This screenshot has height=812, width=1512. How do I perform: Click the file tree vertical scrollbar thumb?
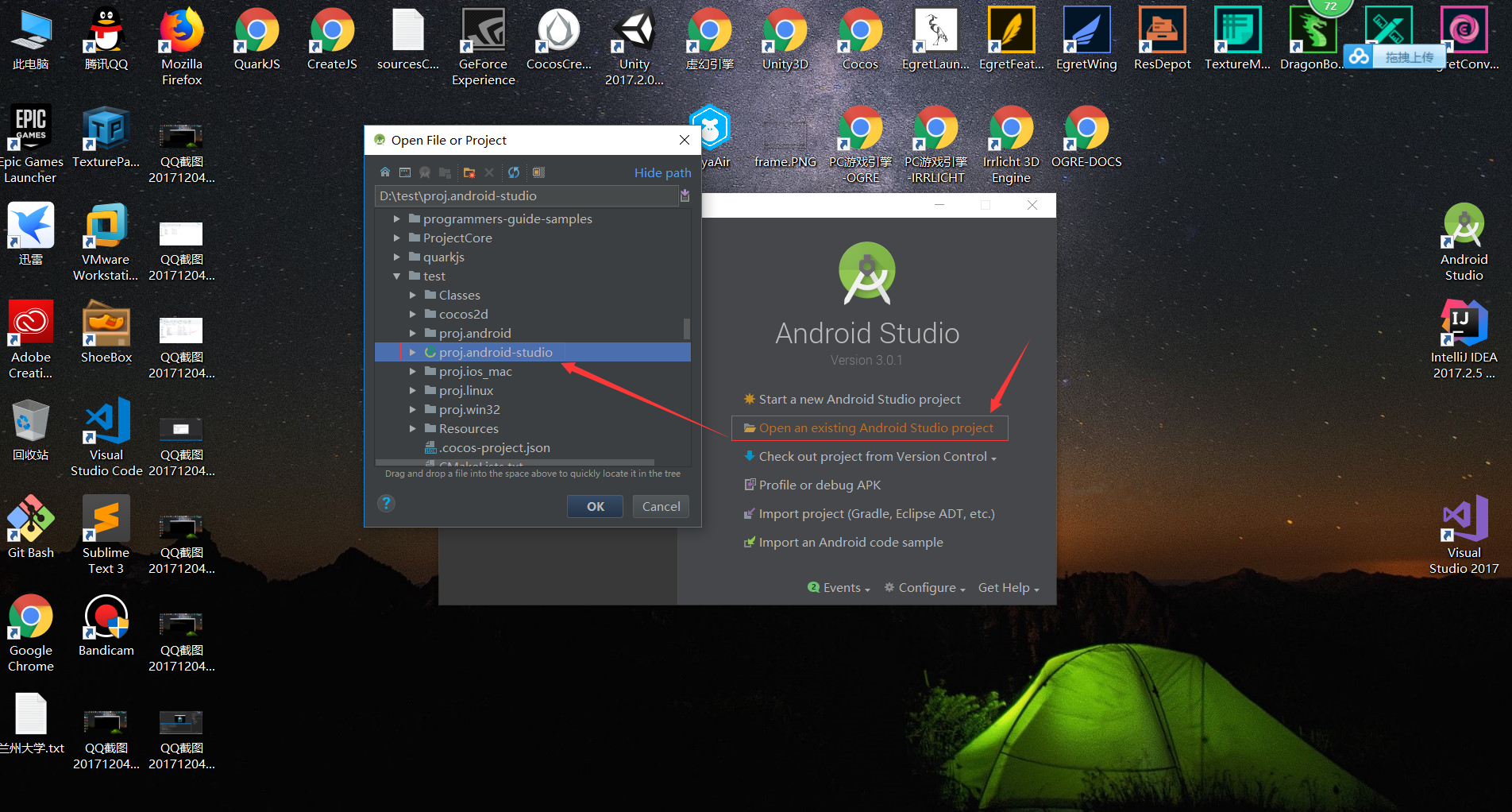coord(687,328)
